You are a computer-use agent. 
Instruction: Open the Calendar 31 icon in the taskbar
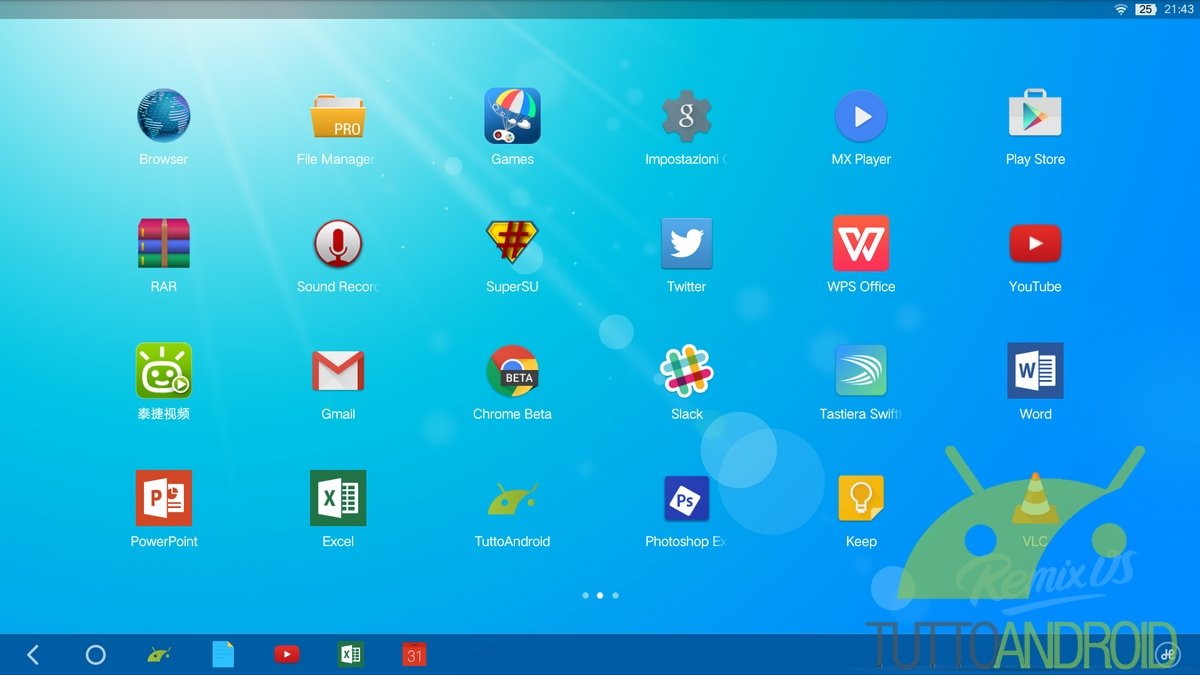point(414,655)
